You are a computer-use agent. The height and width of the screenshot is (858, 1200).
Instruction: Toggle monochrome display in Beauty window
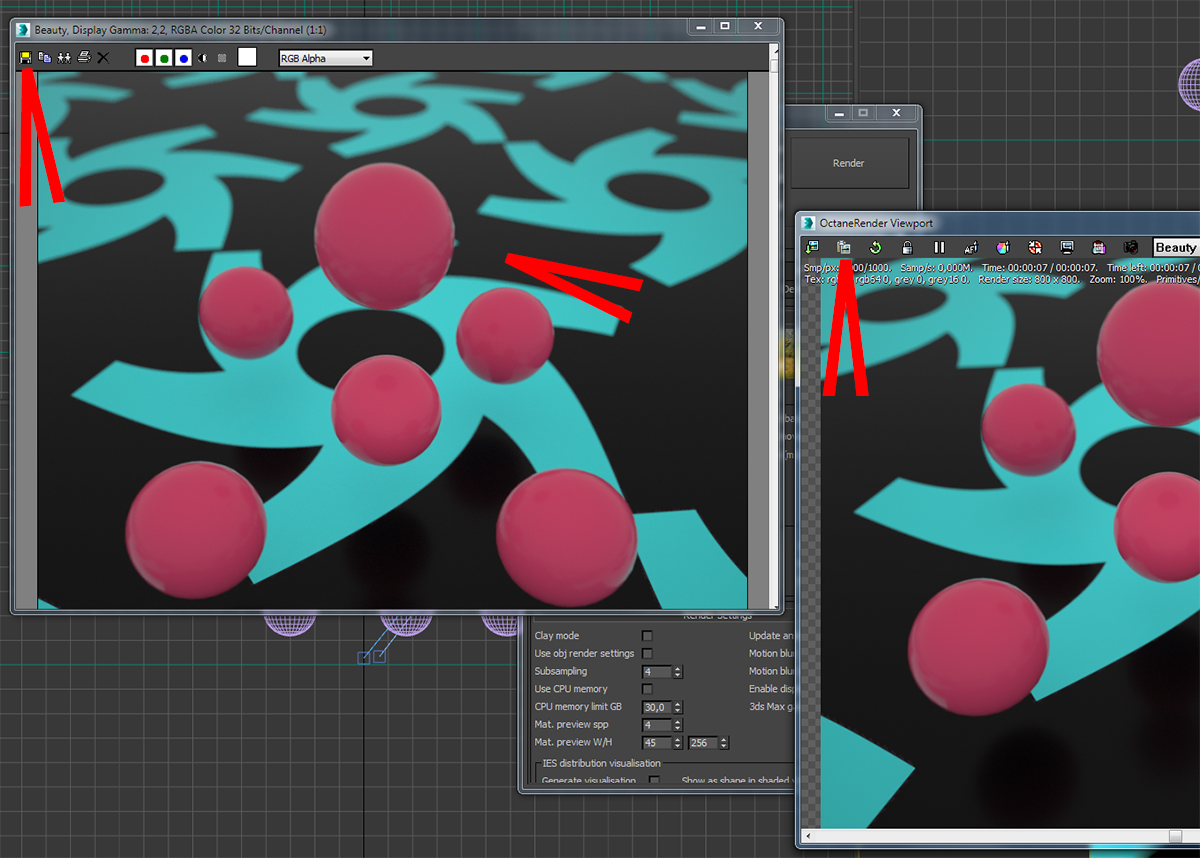coord(222,58)
